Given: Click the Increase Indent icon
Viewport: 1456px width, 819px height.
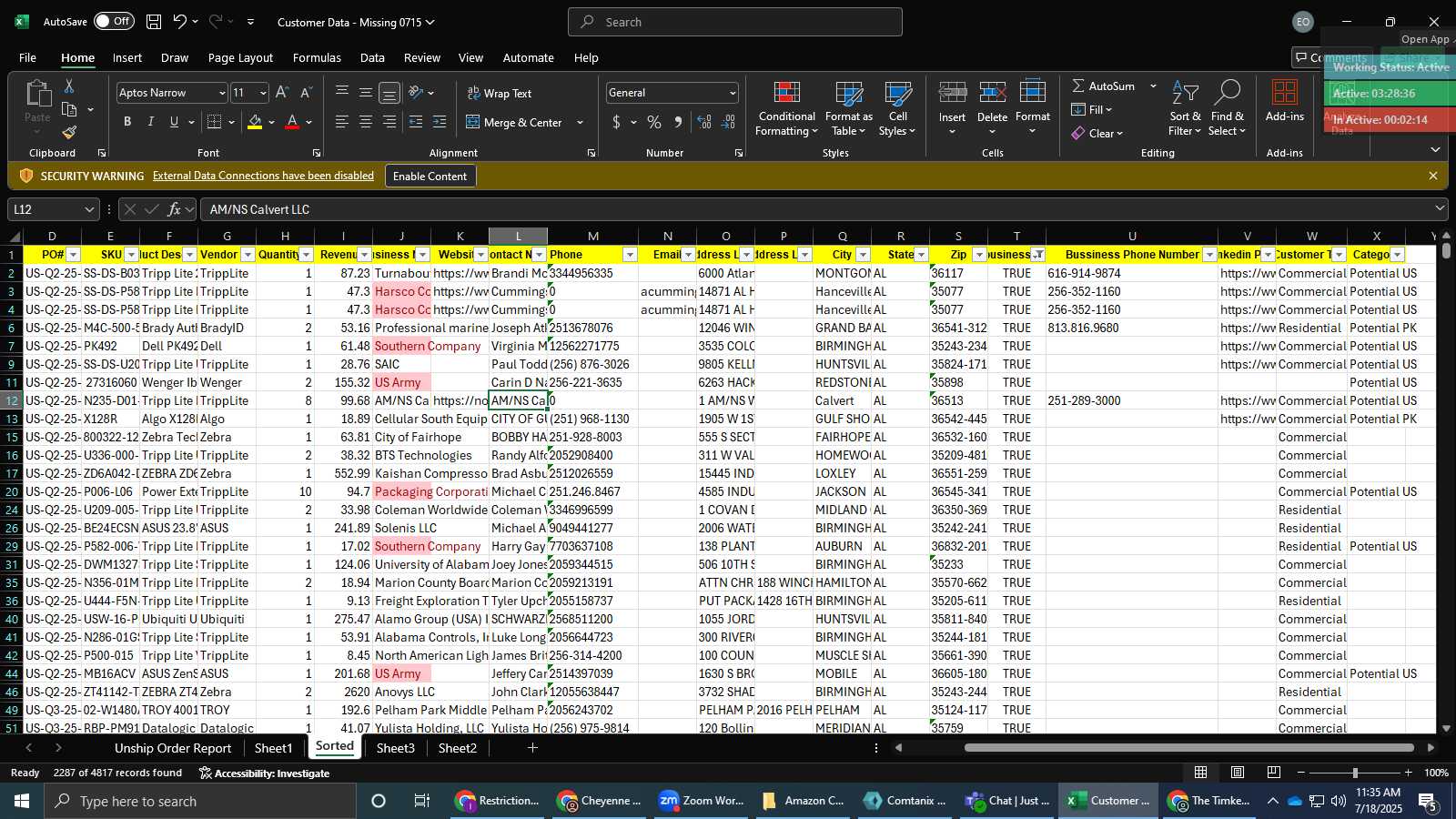Looking at the screenshot, I should coord(440,122).
